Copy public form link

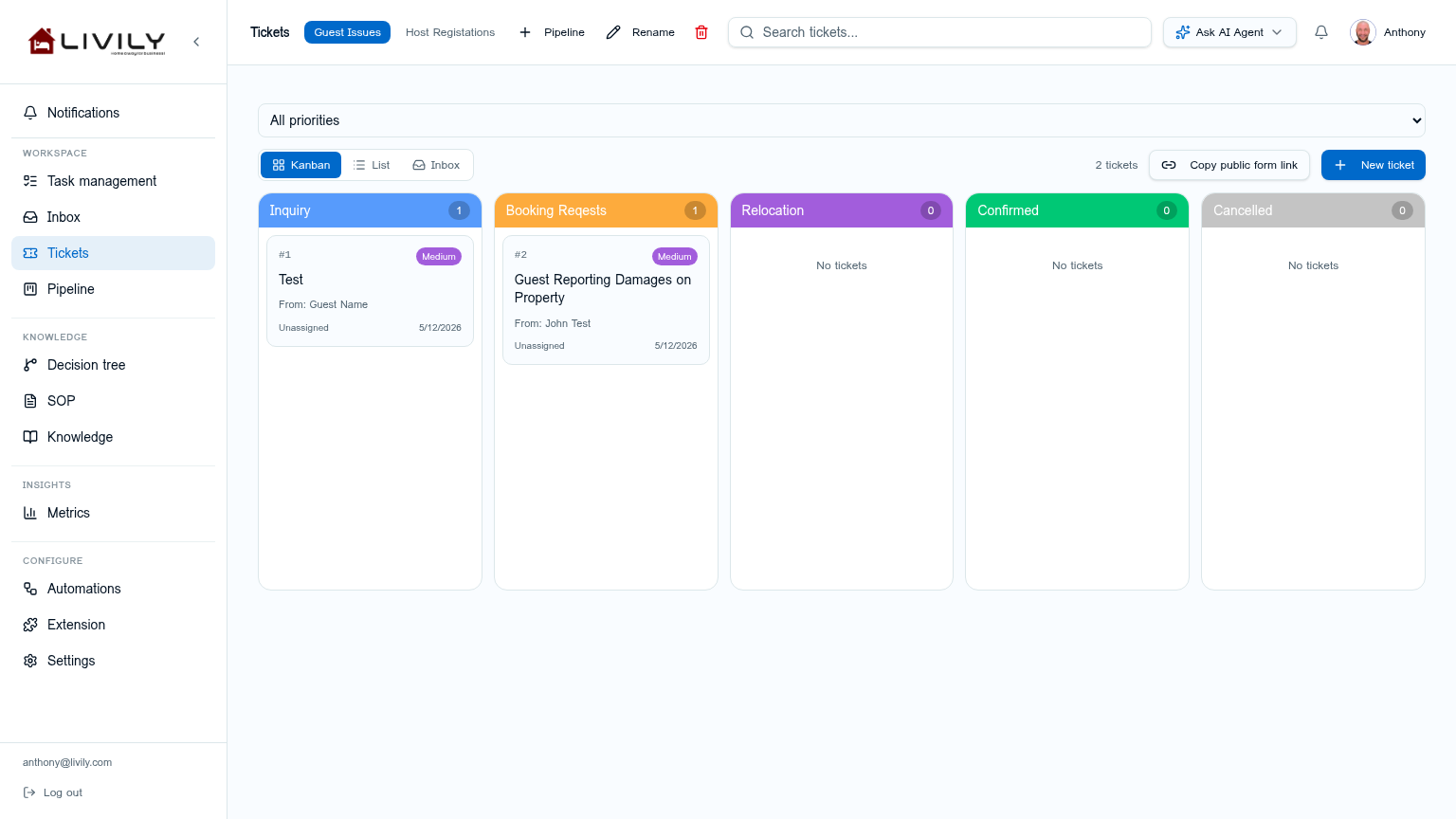[x=1229, y=165]
